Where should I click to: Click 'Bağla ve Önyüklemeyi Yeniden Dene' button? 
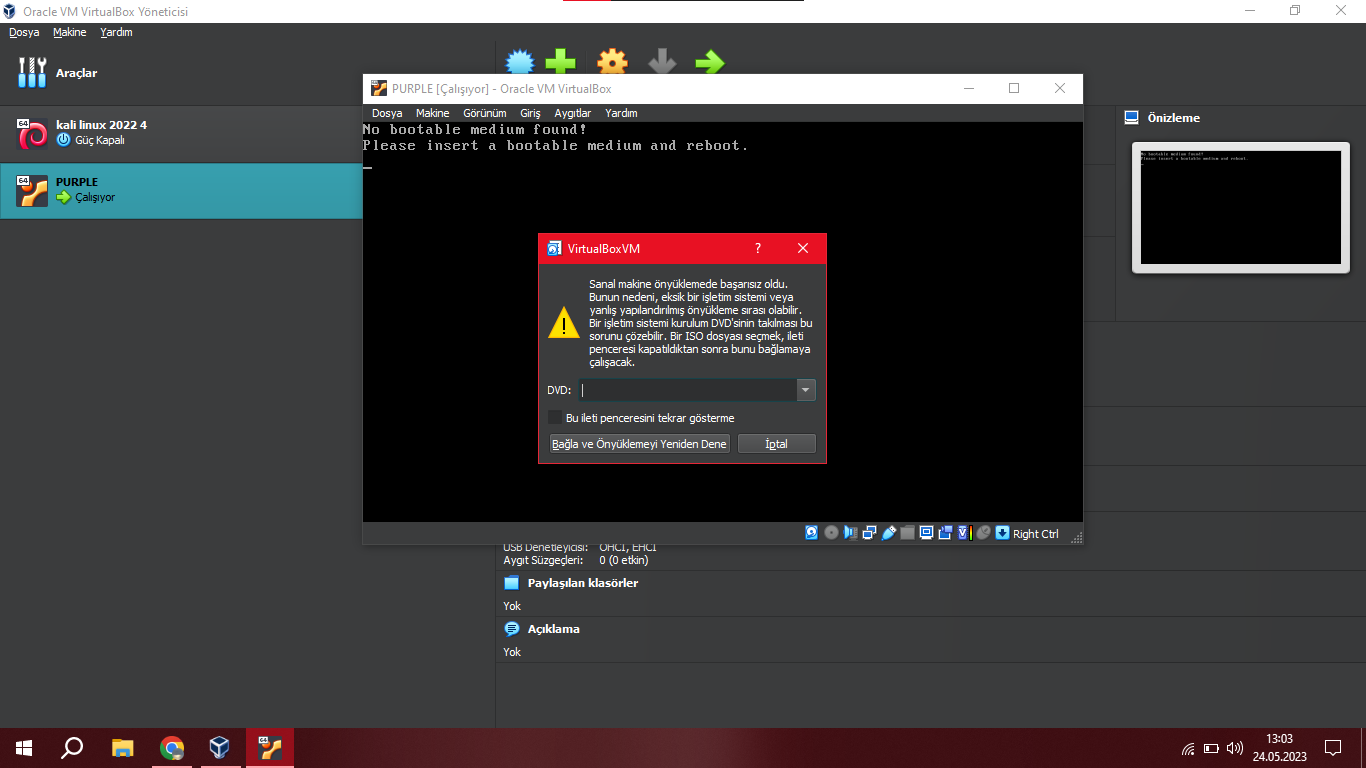click(x=640, y=444)
